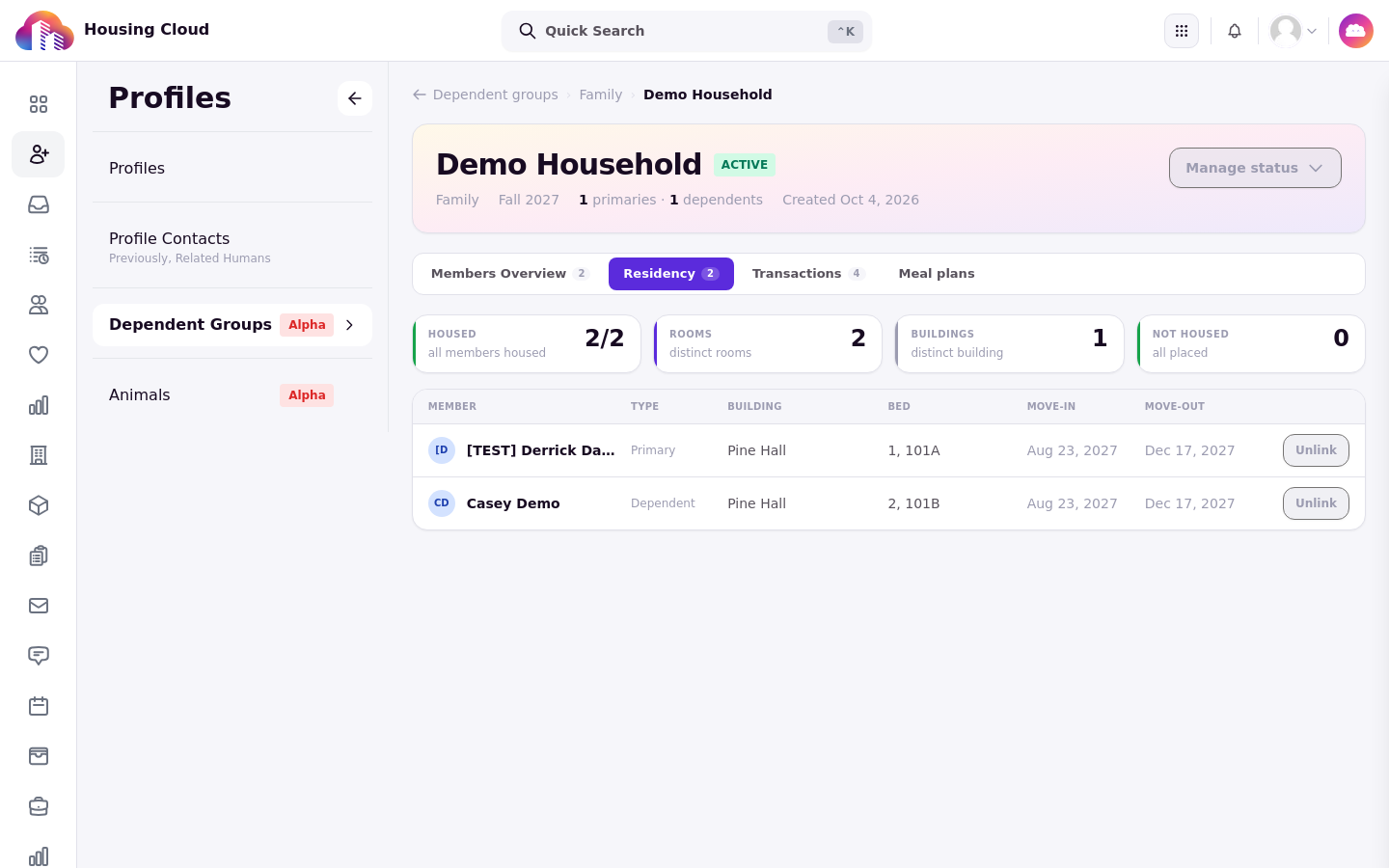Open Profile Contacts menu item
The height and width of the screenshot is (868, 1389).
point(232,247)
